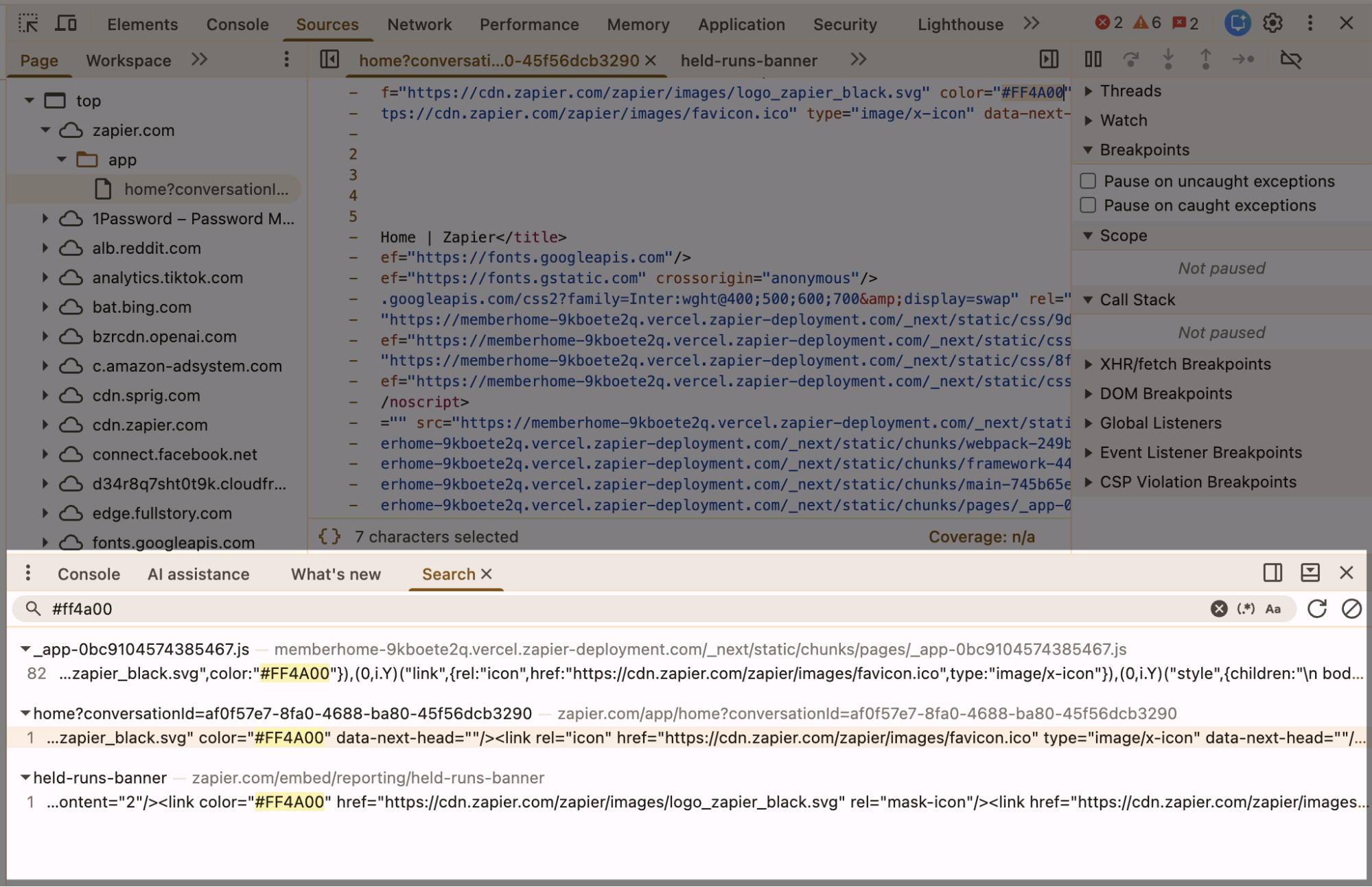Image resolution: width=1372 pixels, height=887 pixels.
Task: Toggle the device toolbar icon
Action: point(66,23)
